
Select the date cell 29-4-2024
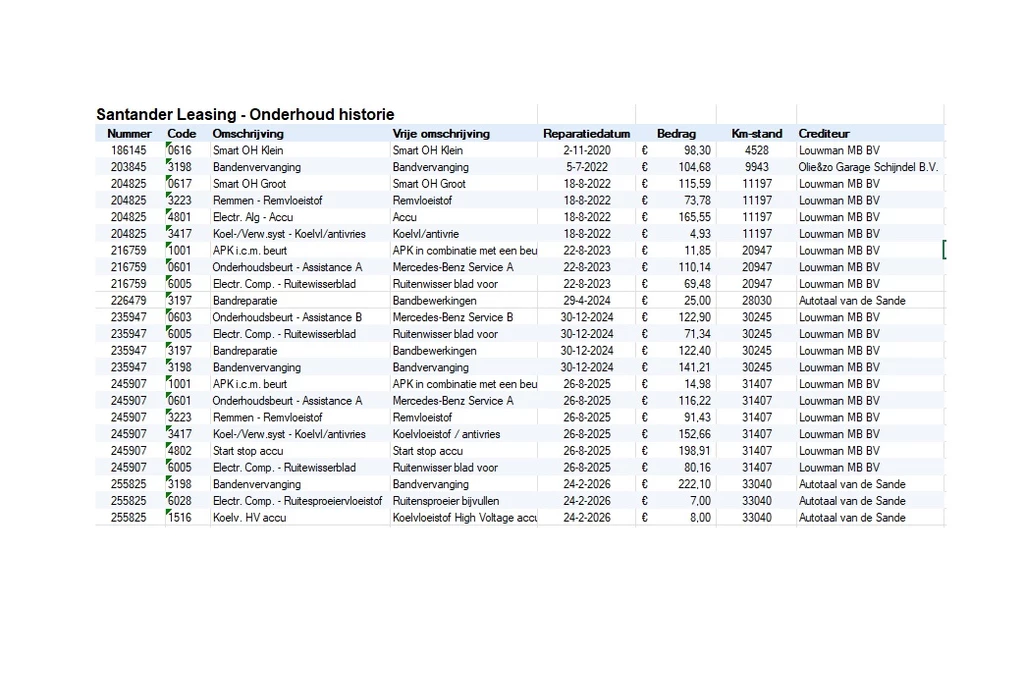pos(586,300)
